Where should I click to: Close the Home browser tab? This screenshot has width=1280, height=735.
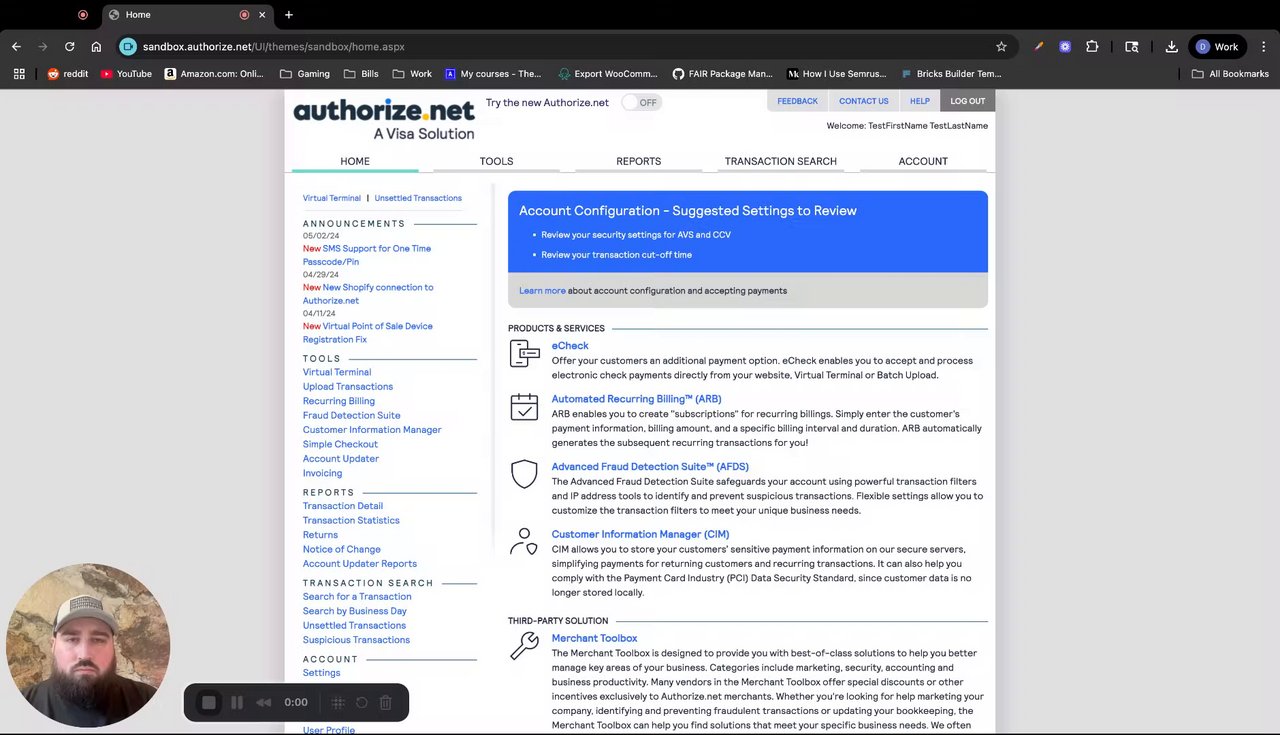point(263,15)
